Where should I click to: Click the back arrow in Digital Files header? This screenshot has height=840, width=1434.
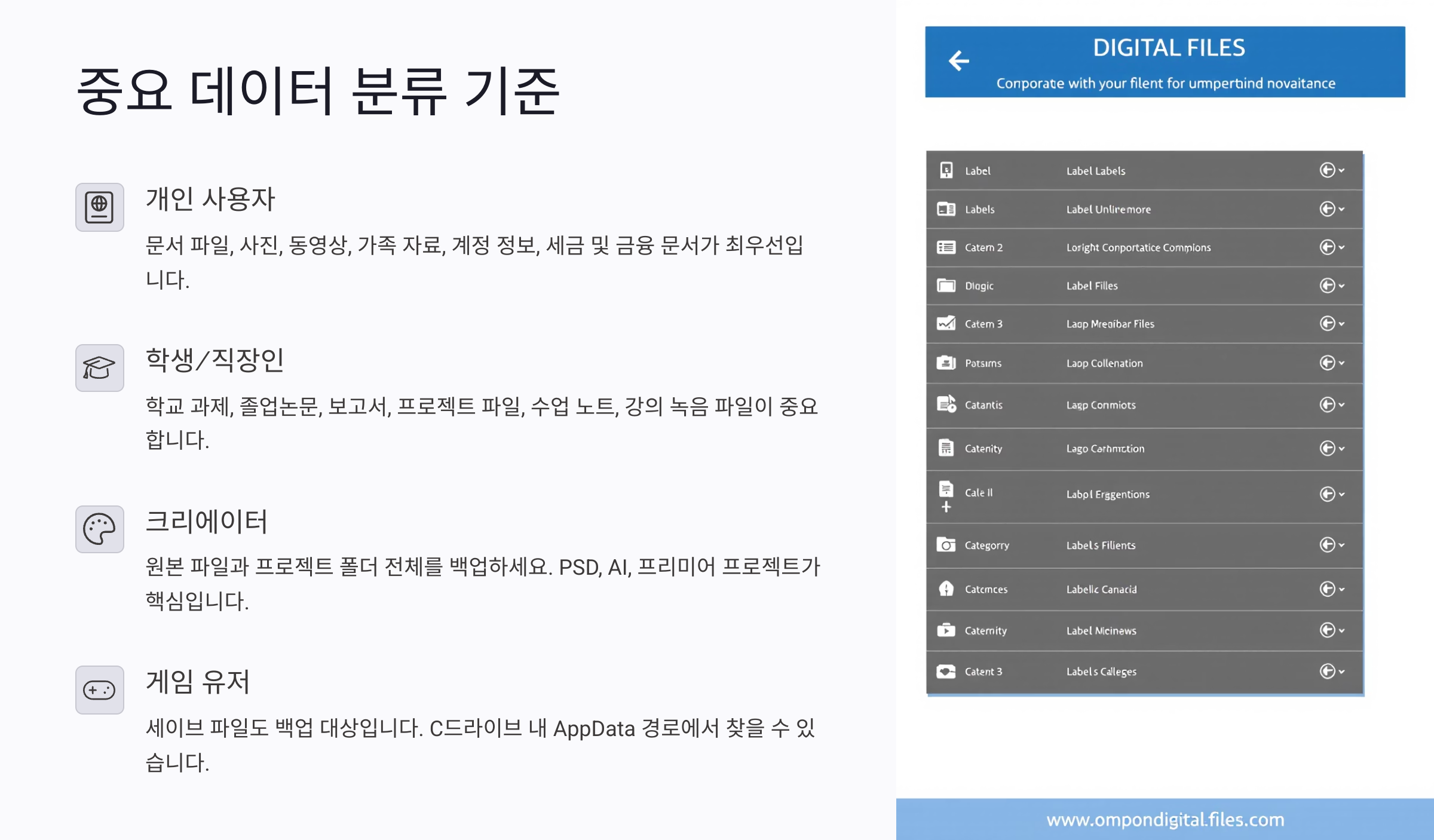click(958, 60)
